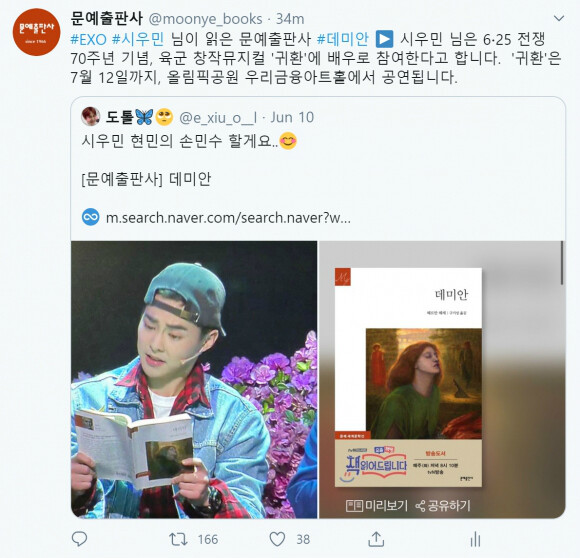Viewport: 580px width, 558px height.
Task: Open the m.search.naver.com link
Action: coord(228,218)
